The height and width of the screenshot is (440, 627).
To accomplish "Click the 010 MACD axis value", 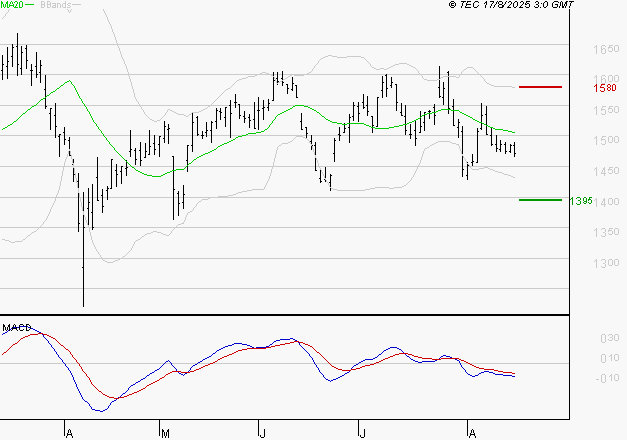I will click(610, 358).
